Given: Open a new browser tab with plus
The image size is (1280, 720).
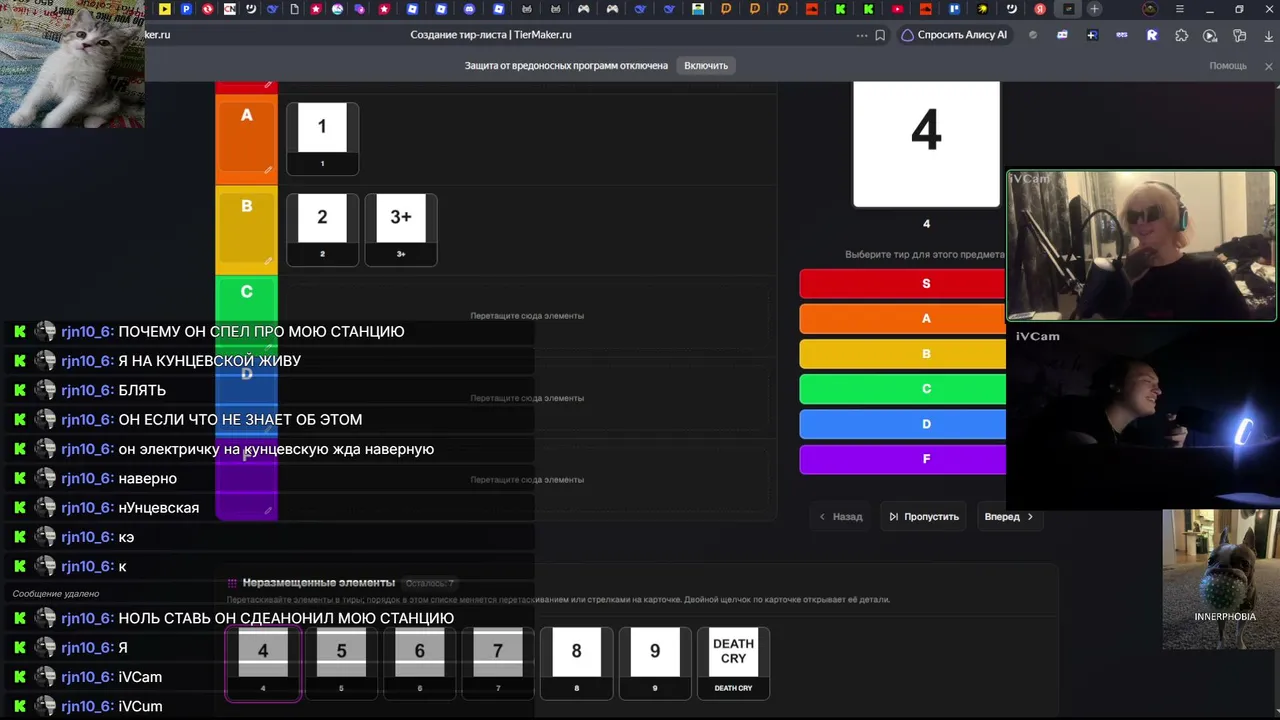Looking at the screenshot, I should (1095, 9).
